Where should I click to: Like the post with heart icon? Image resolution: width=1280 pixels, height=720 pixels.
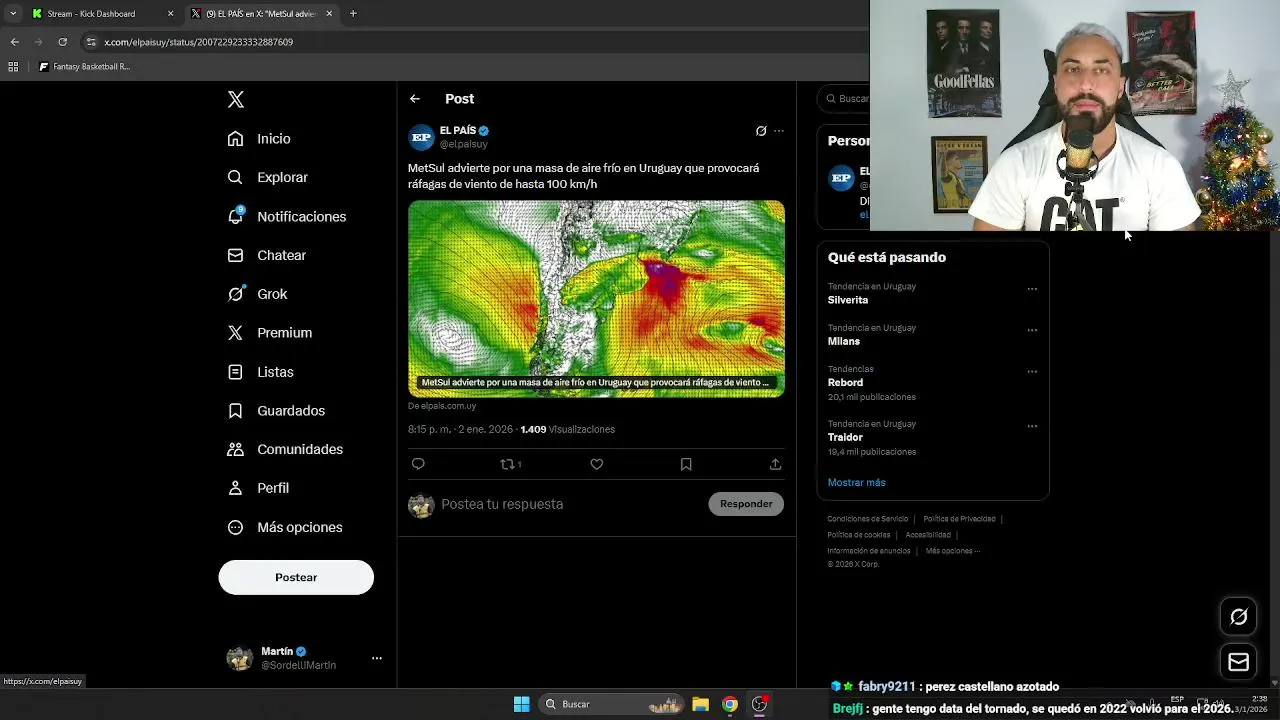pyautogui.click(x=597, y=464)
